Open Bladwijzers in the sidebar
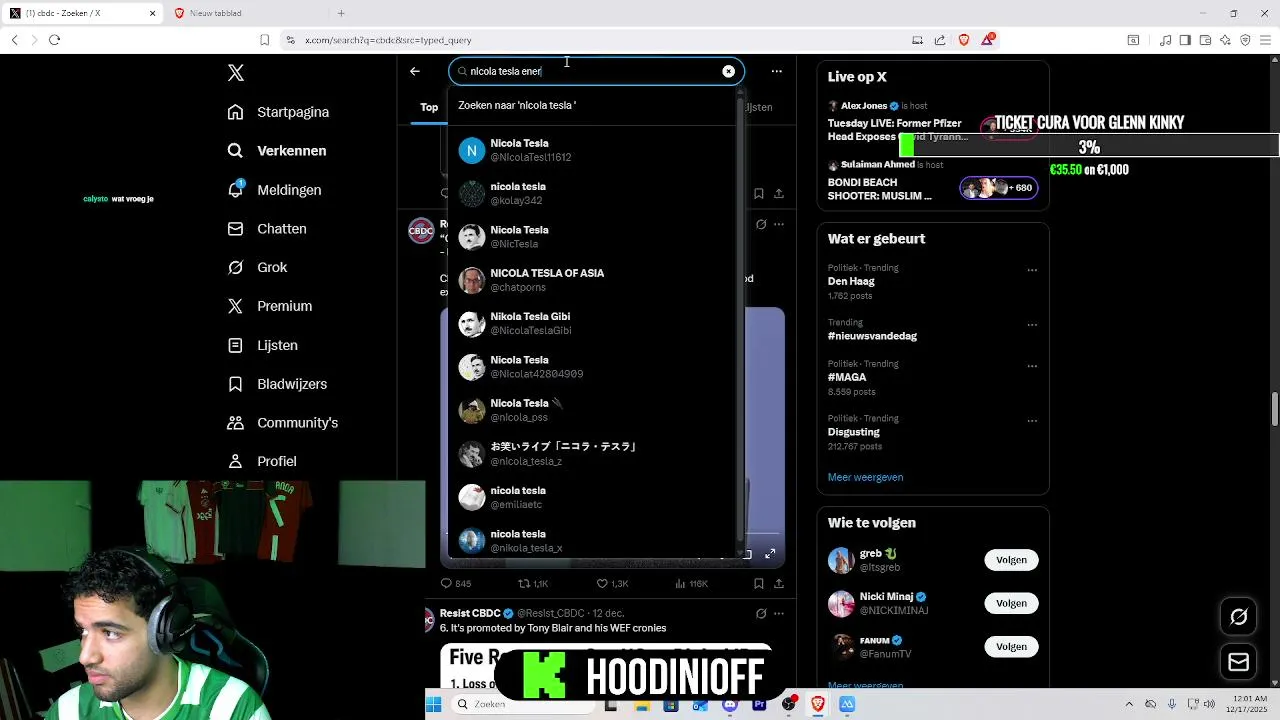This screenshot has width=1280, height=720. click(x=277, y=384)
